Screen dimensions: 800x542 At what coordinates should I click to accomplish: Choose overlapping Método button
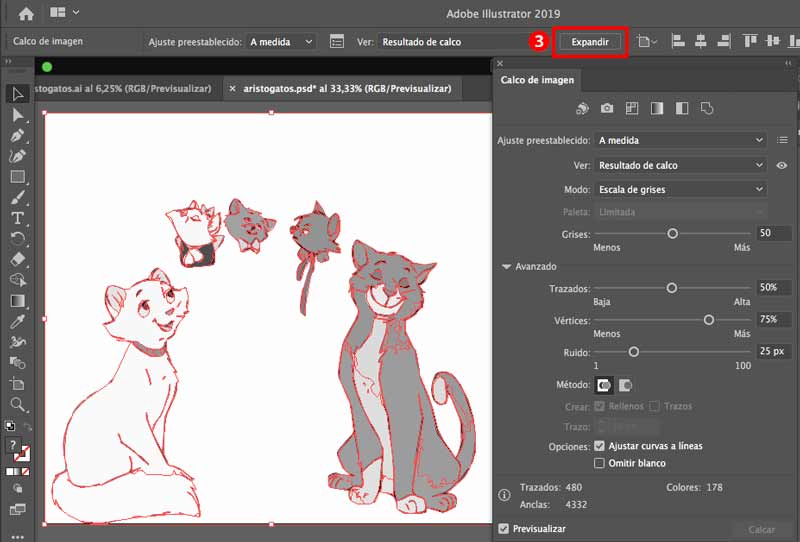tap(625, 385)
